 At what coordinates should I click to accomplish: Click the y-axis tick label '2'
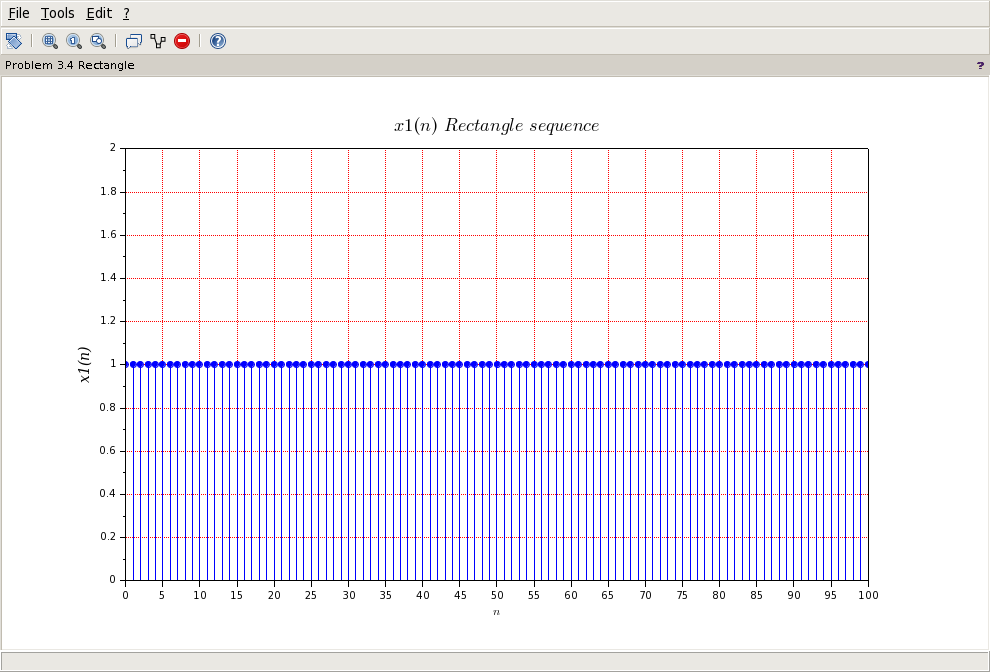coord(113,148)
